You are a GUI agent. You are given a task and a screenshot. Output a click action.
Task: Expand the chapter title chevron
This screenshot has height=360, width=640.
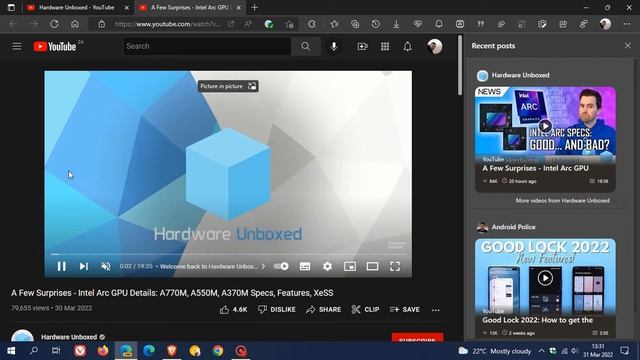coord(263,267)
